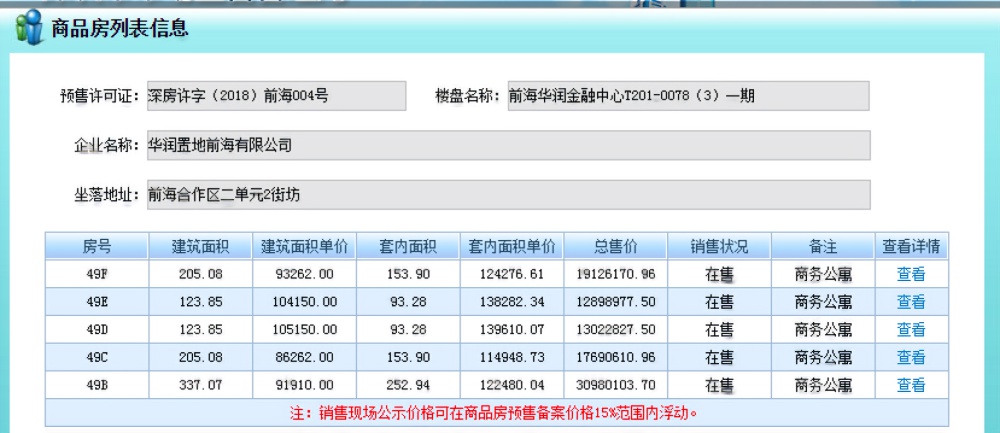Click the 房号 column header

point(97,246)
